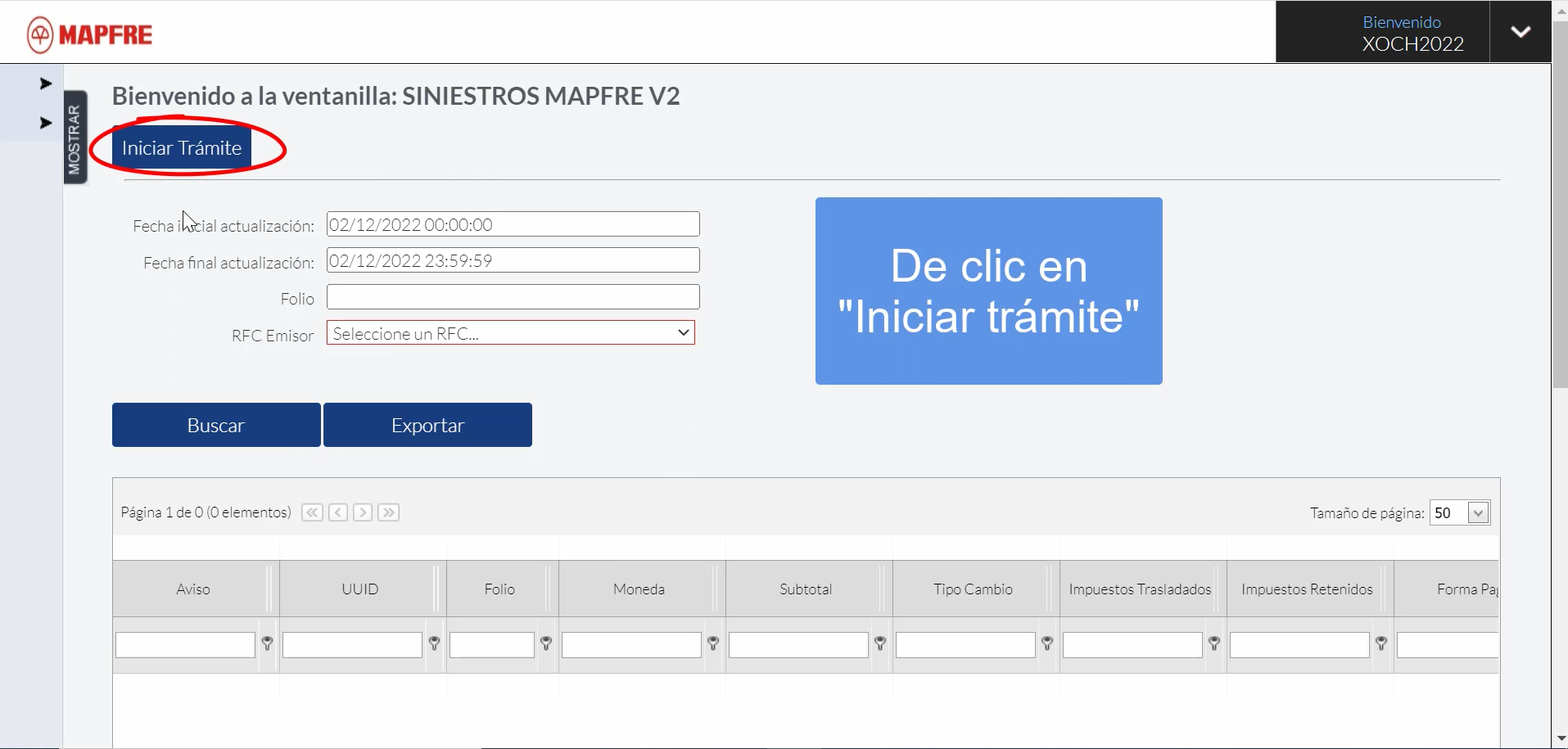This screenshot has height=749, width=1568.
Task: Click the page vertical scrollbar thumb
Action: 1560,205
